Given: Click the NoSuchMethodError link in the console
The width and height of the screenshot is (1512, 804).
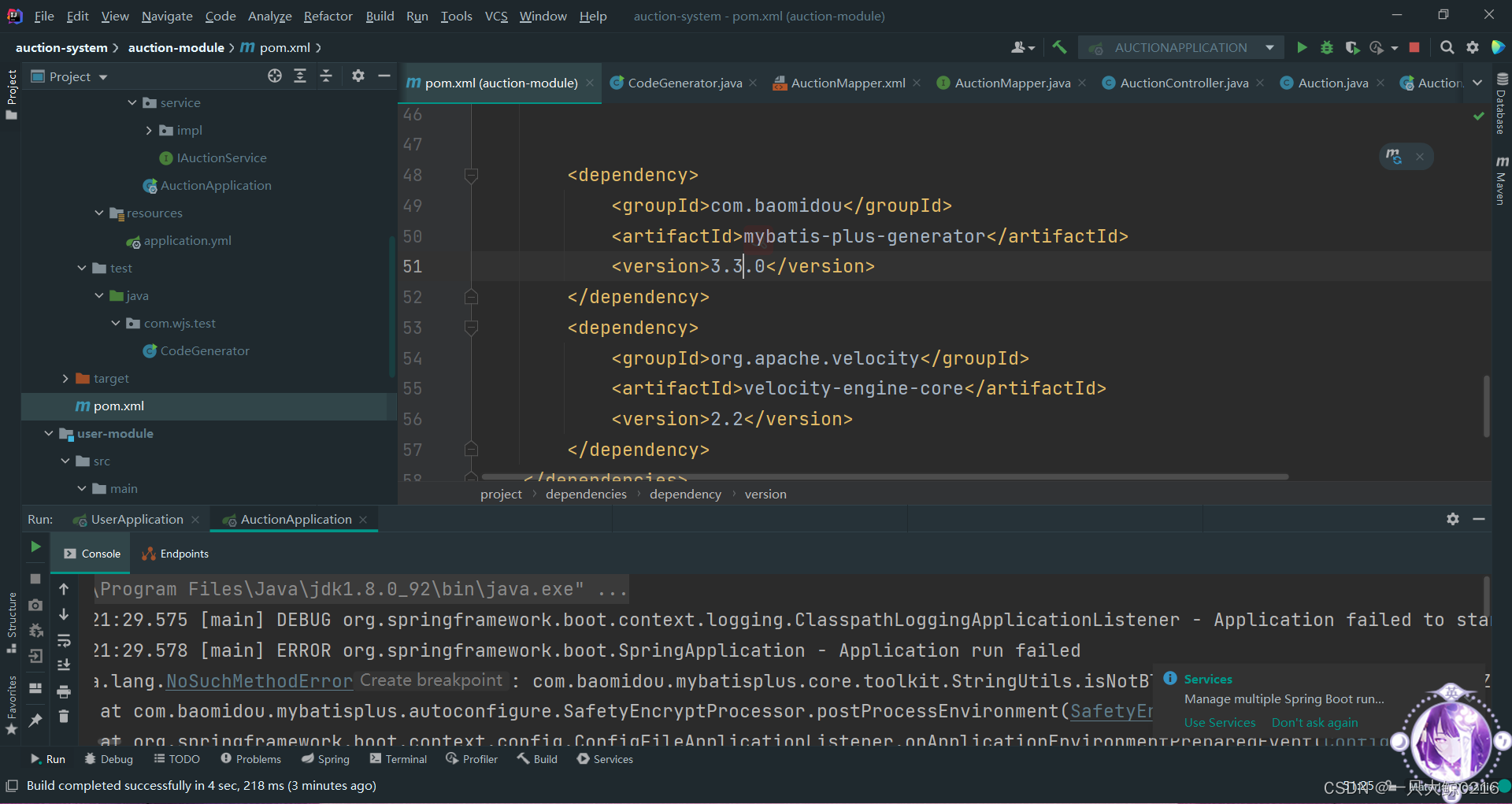Looking at the screenshot, I should [x=259, y=681].
